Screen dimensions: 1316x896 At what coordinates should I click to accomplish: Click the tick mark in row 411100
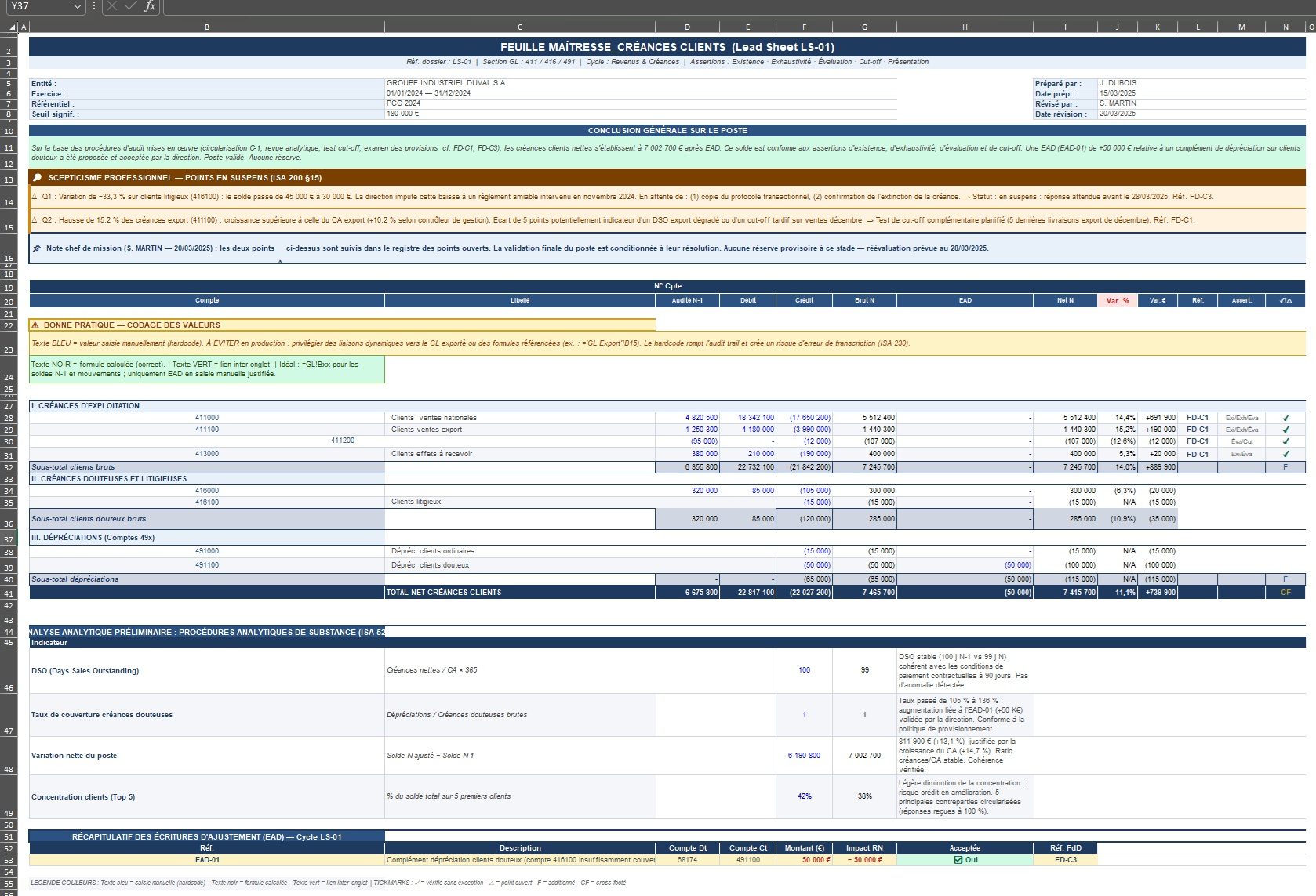tap(1285, 430)
